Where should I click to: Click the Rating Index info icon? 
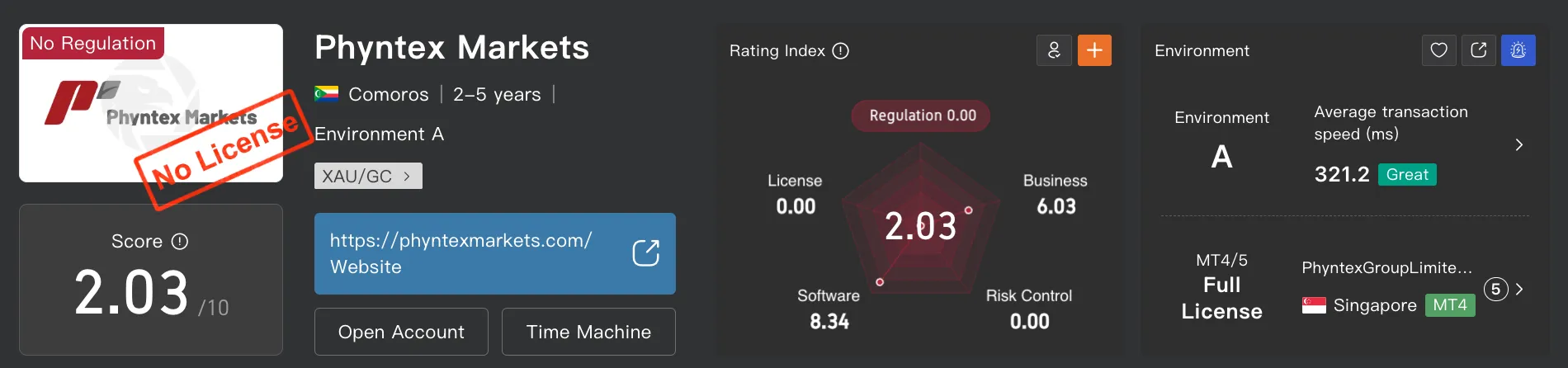(x=841, y=51)
